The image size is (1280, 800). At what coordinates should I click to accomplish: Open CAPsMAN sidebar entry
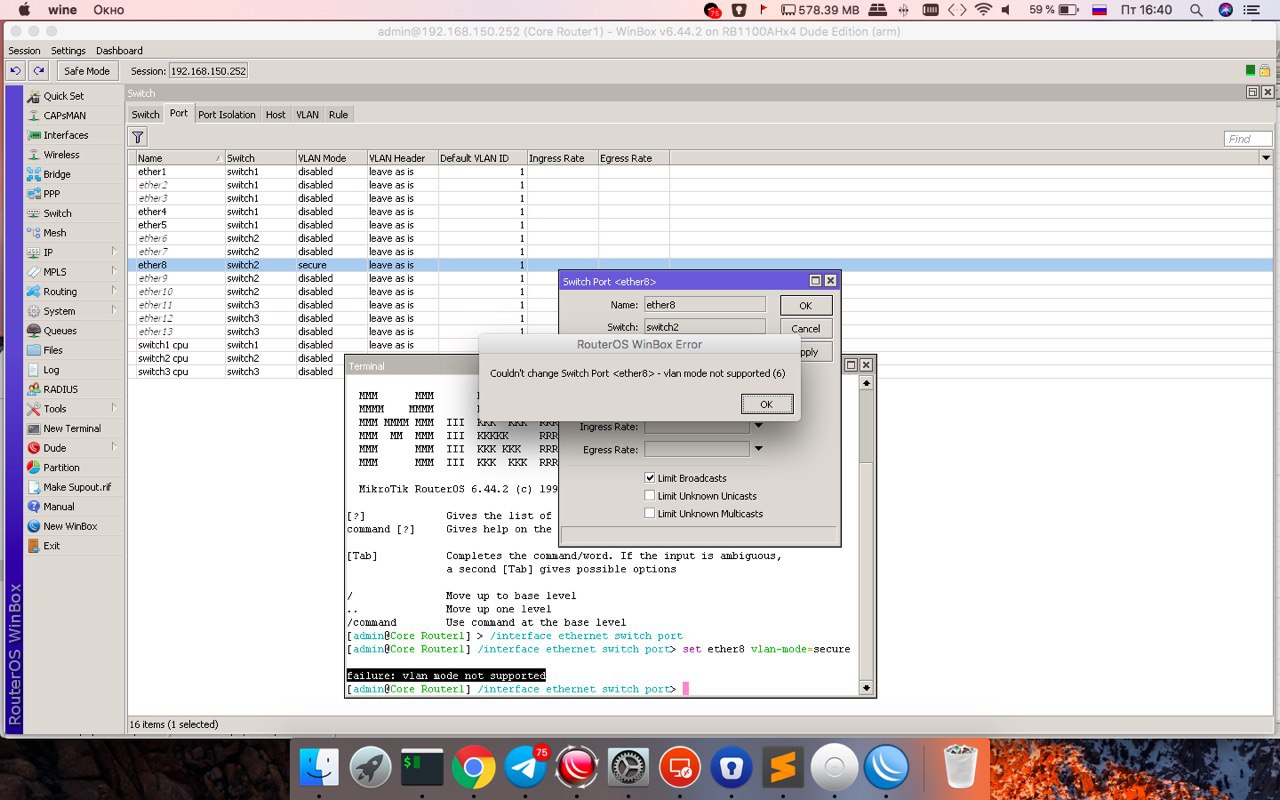(64, 116)
